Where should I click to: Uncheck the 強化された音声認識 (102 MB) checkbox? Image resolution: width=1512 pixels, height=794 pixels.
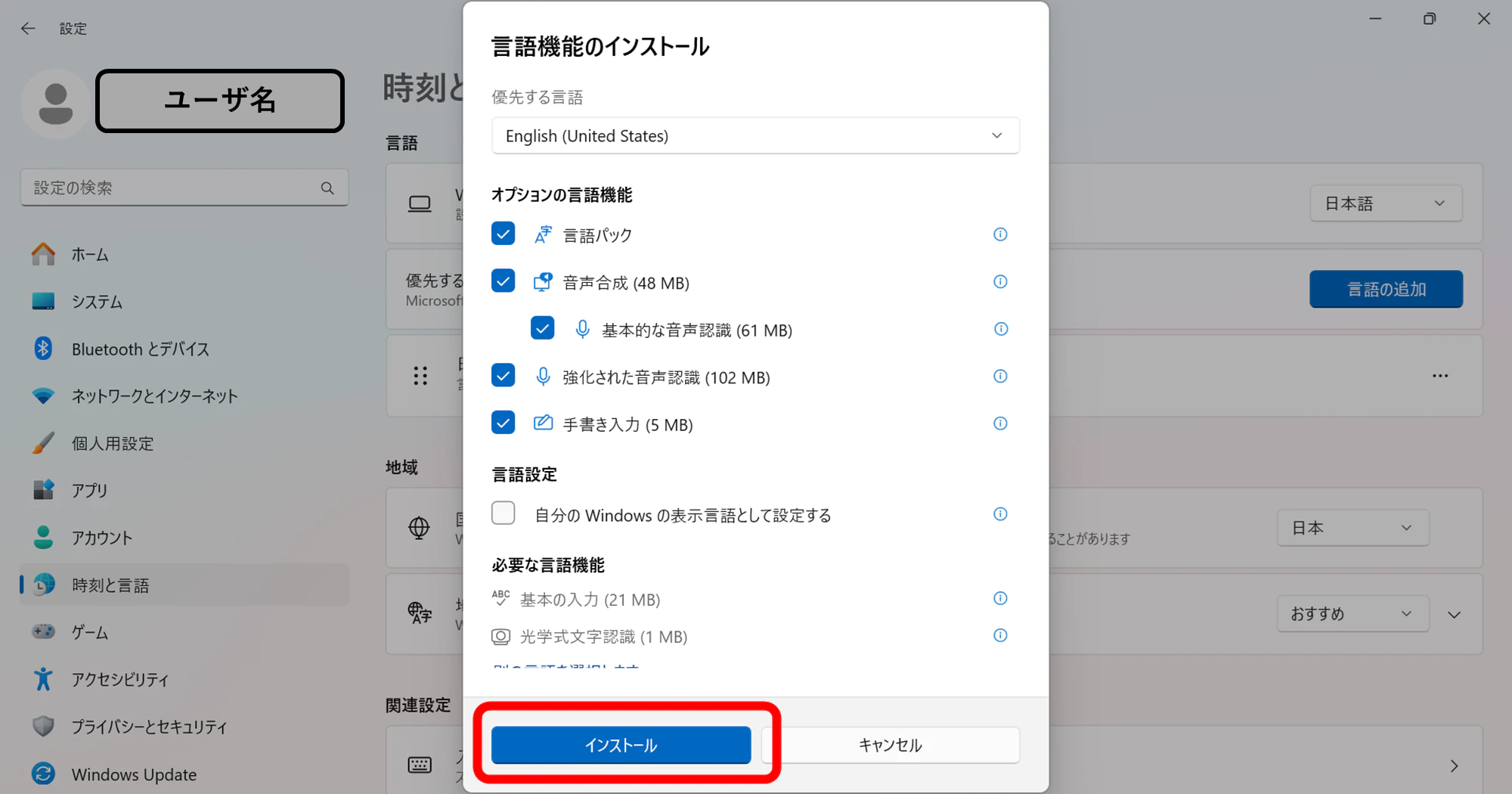503,375
